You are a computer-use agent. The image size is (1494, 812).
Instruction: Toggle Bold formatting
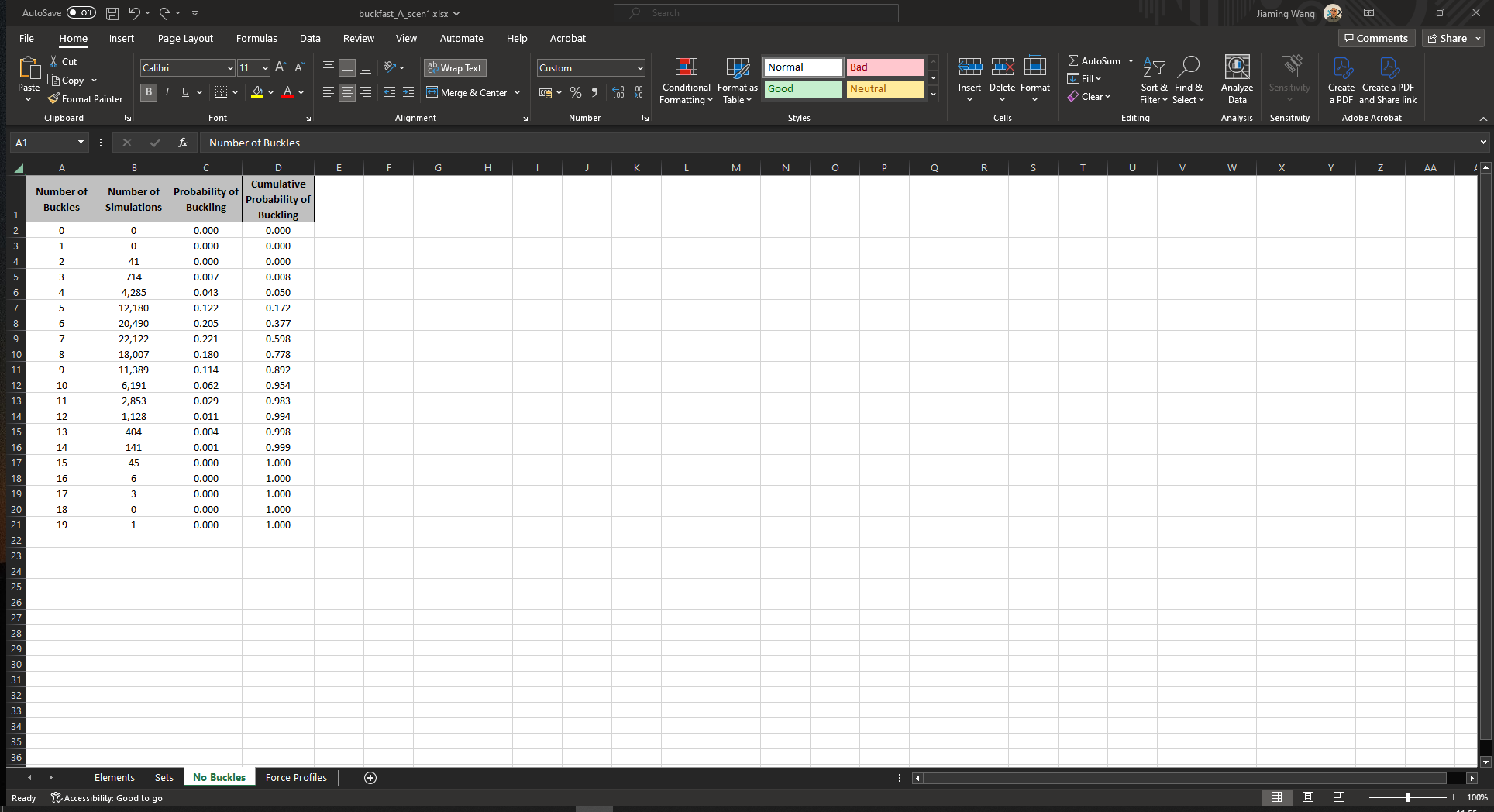tap(149, 93)
